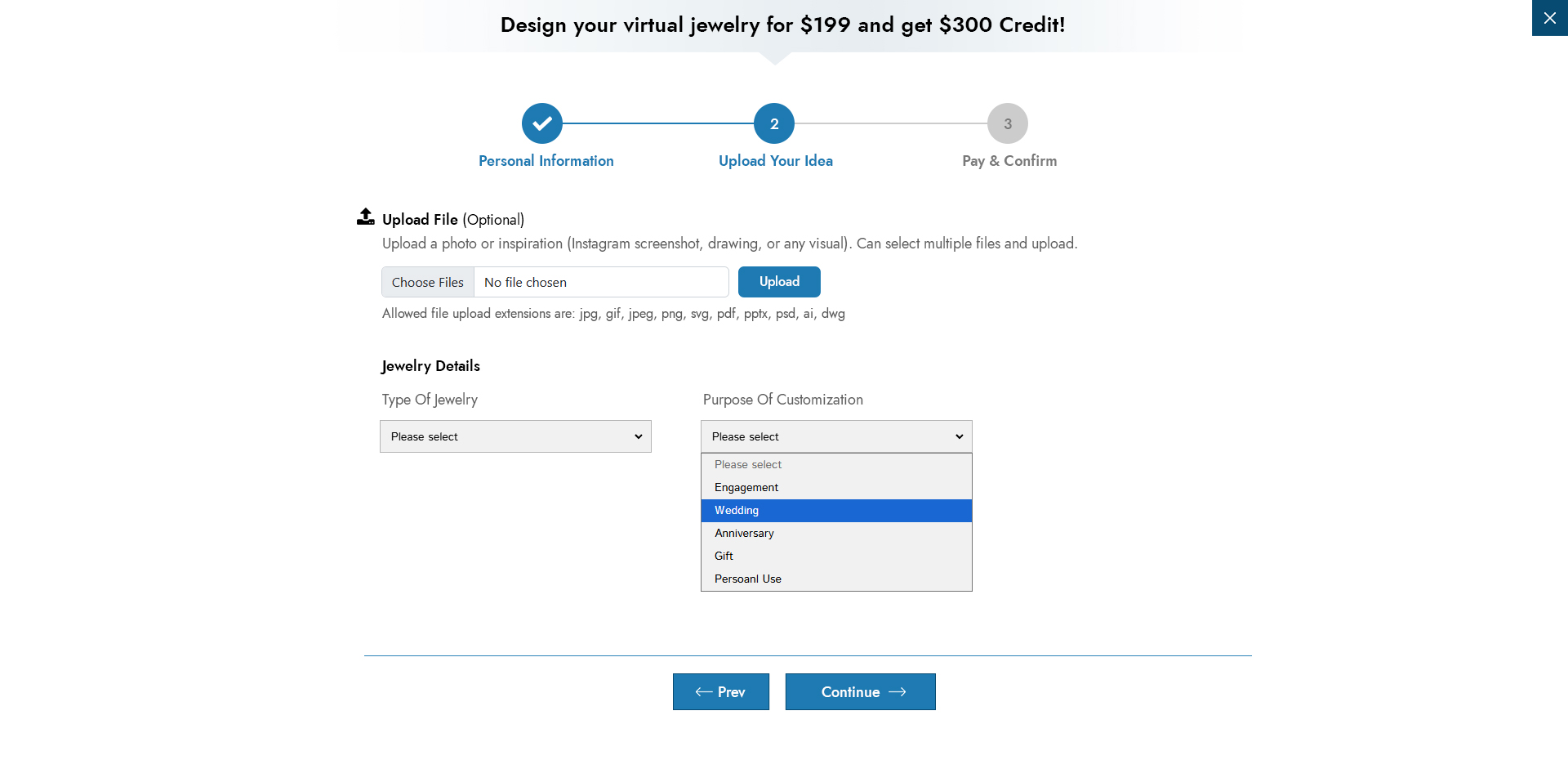Close the jewelry design popup
This screenshot has height=760, width=1568.
pyautogui.click(x=1549, y=18)
